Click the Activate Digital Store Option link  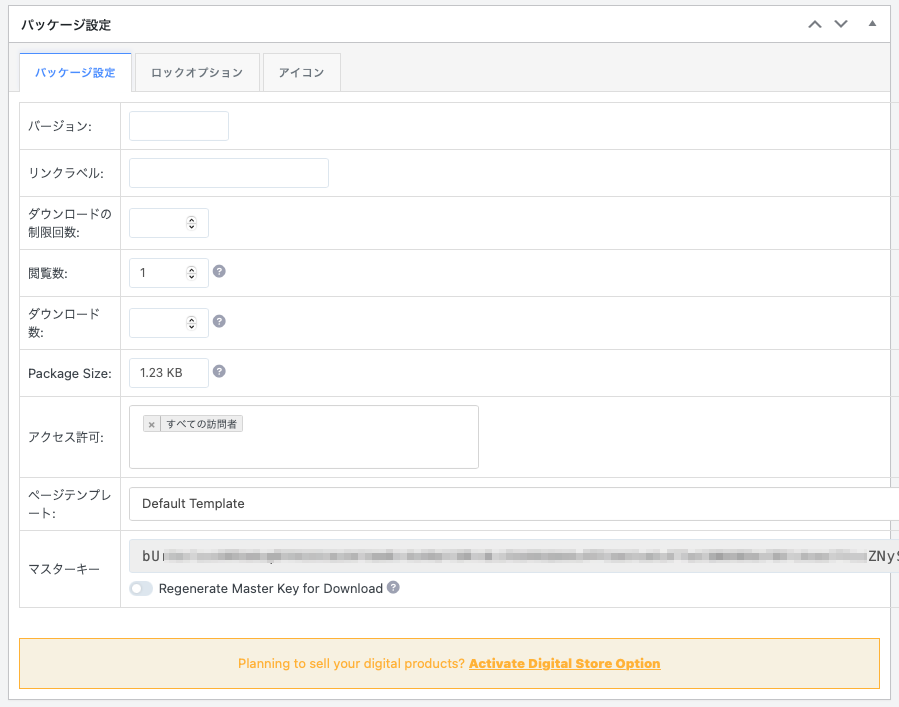point(564,663)
